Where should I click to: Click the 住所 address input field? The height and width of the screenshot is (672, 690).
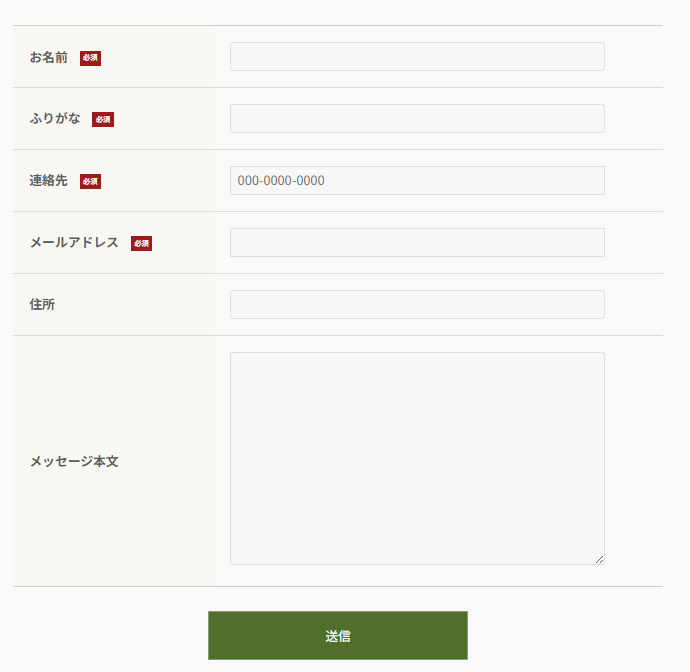[x=417, y=305]
